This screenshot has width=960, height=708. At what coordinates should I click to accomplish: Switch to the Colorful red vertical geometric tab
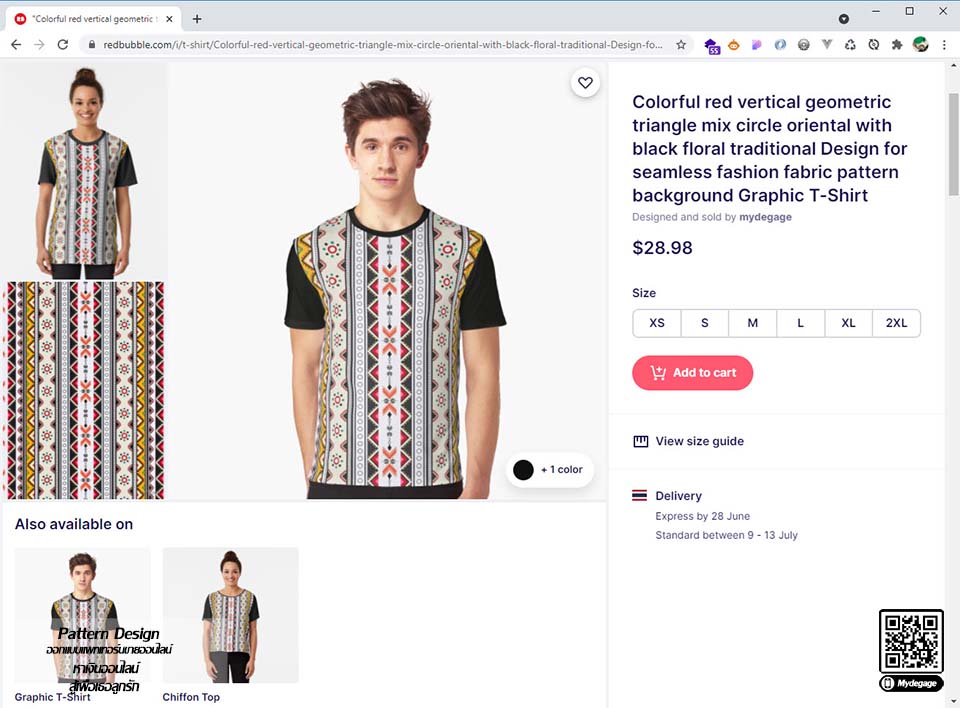(x=94, y=19)
